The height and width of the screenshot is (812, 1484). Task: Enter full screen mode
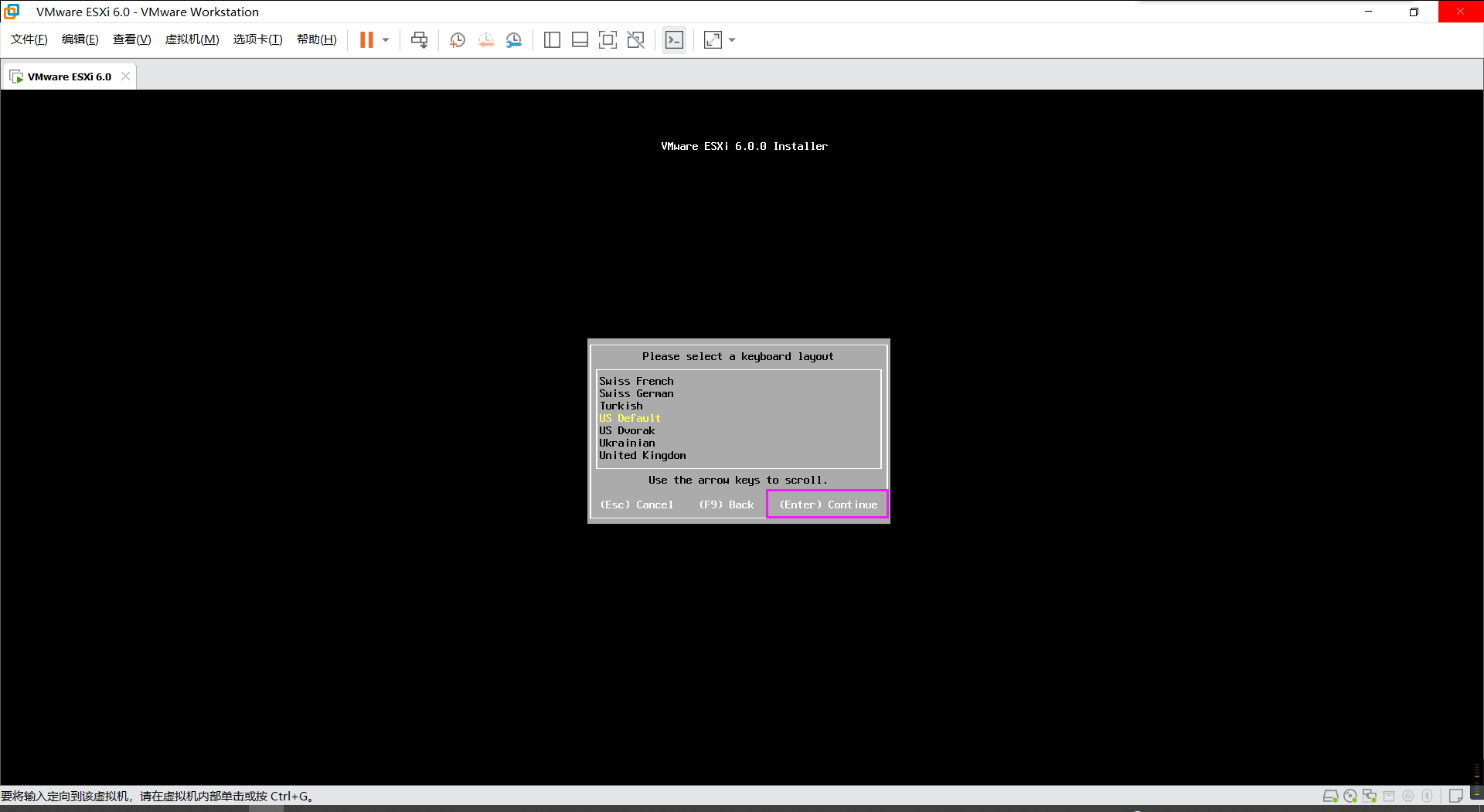[x=608, y=40]
